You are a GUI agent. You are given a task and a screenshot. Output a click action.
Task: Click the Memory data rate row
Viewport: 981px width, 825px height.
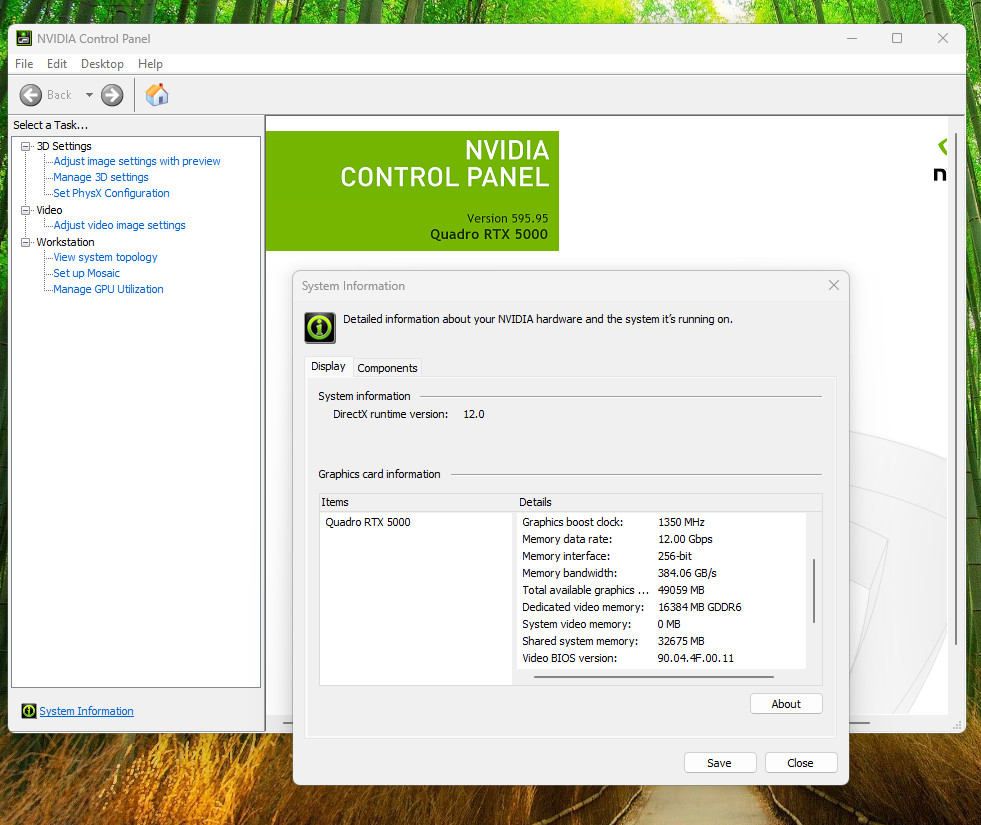pos(661,539)
